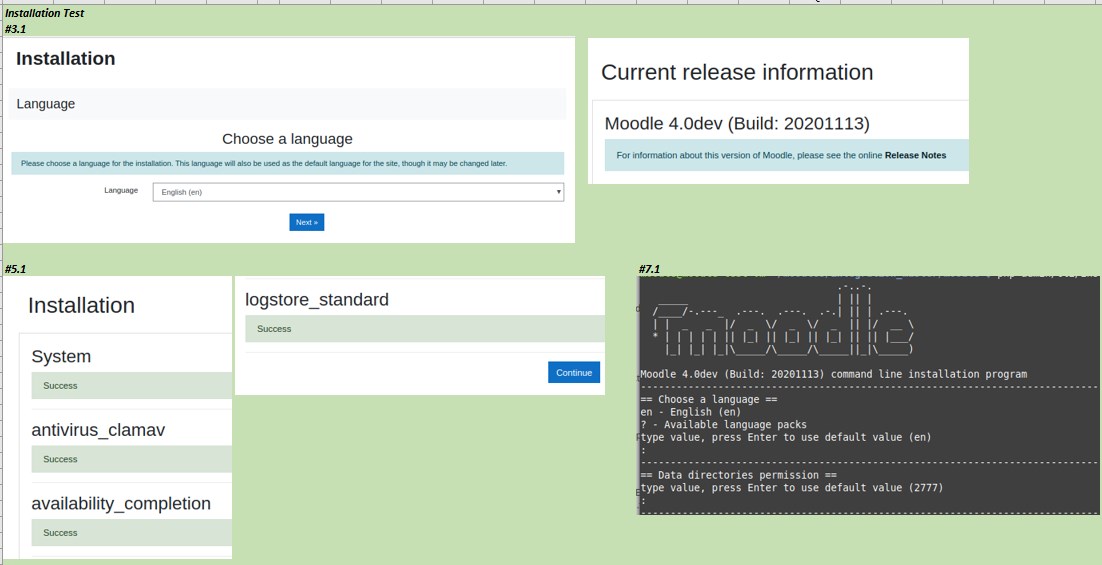Screen dimensions: 1102x565
Task: Click terminal '== Choose a language ==' line
Action: tap(709, 399)
